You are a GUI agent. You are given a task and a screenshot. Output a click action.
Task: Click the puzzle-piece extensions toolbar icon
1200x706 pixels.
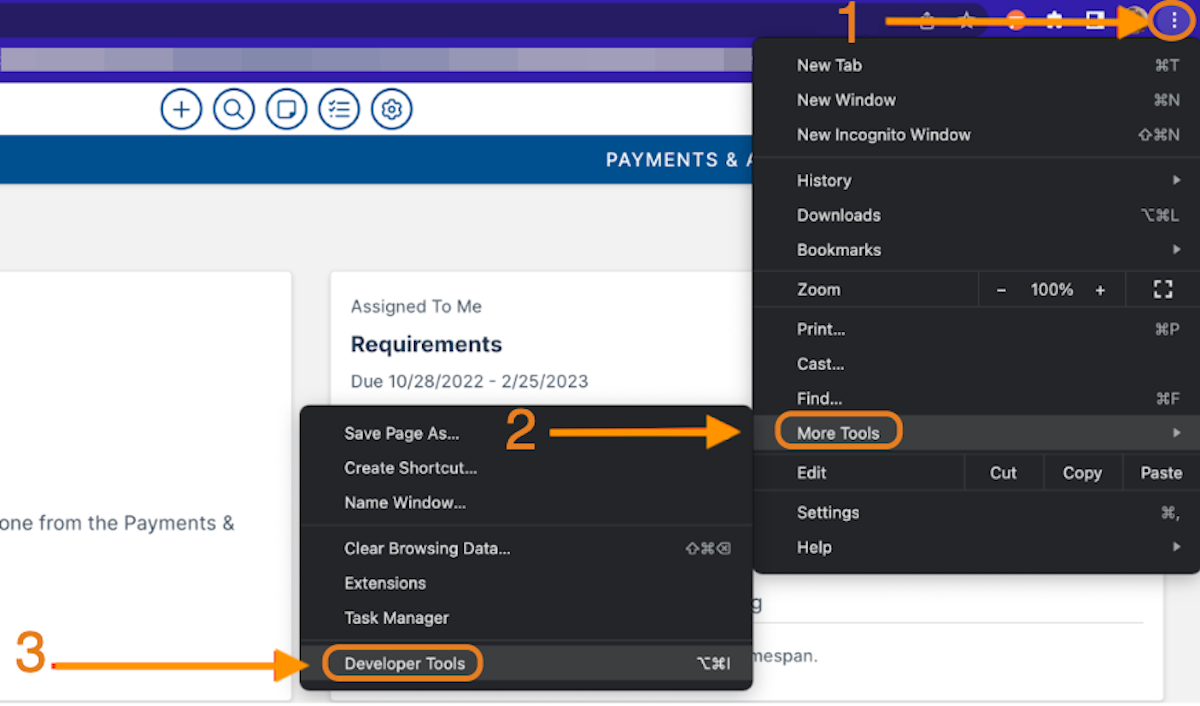1054,20
